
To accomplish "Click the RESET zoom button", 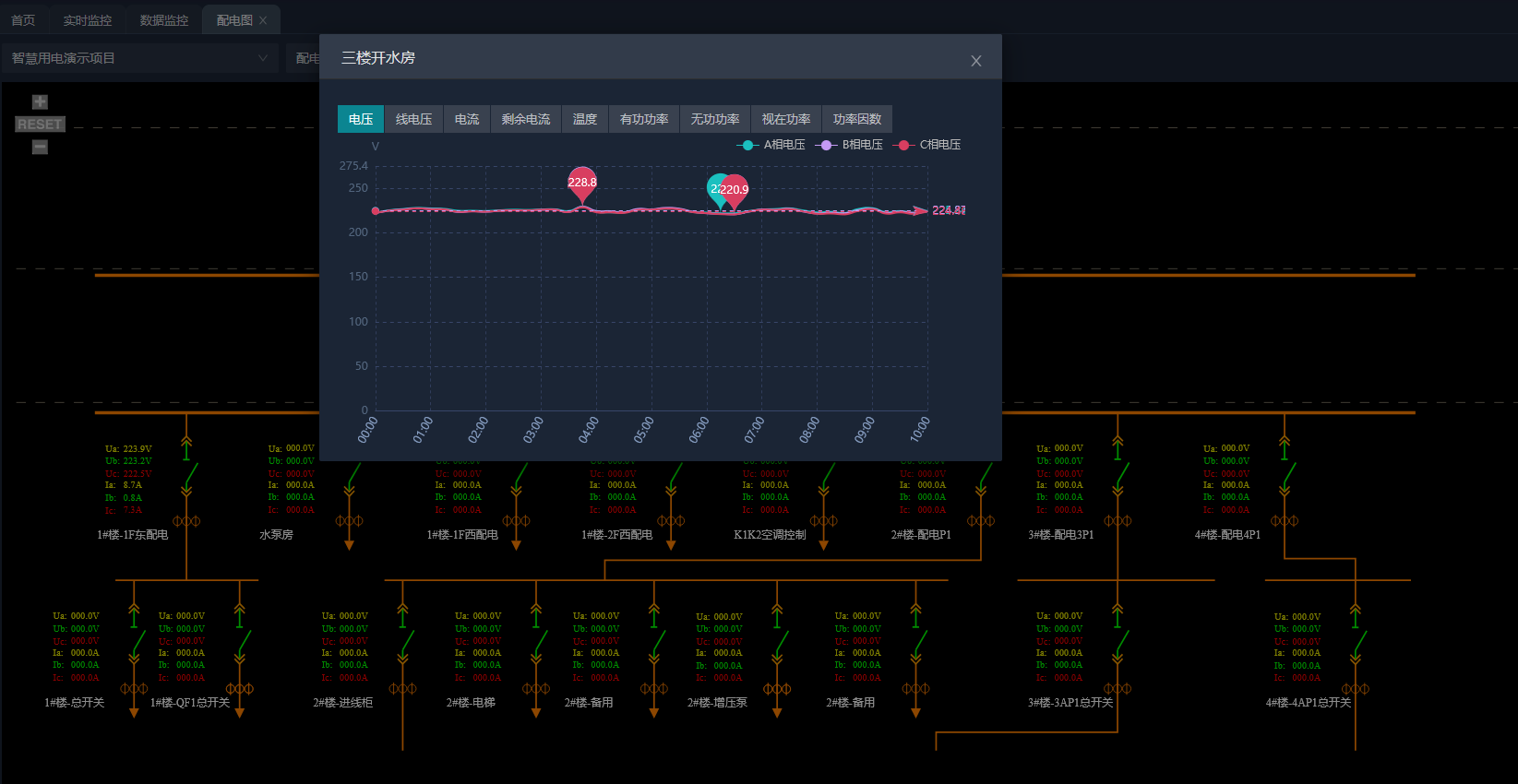I will [x=40, y=125].
